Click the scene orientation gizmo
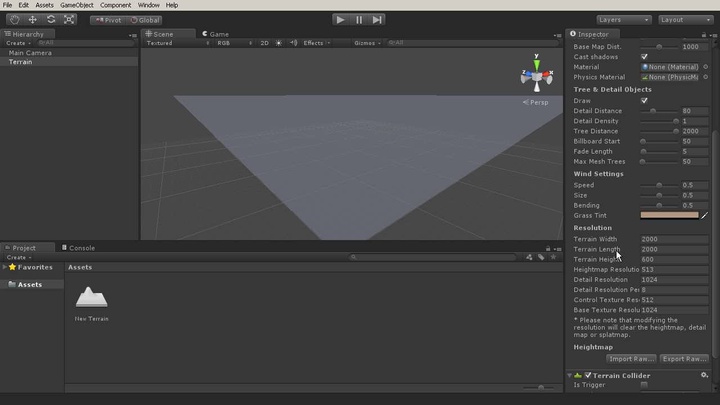The image size is (720, 405). point(537,77)
